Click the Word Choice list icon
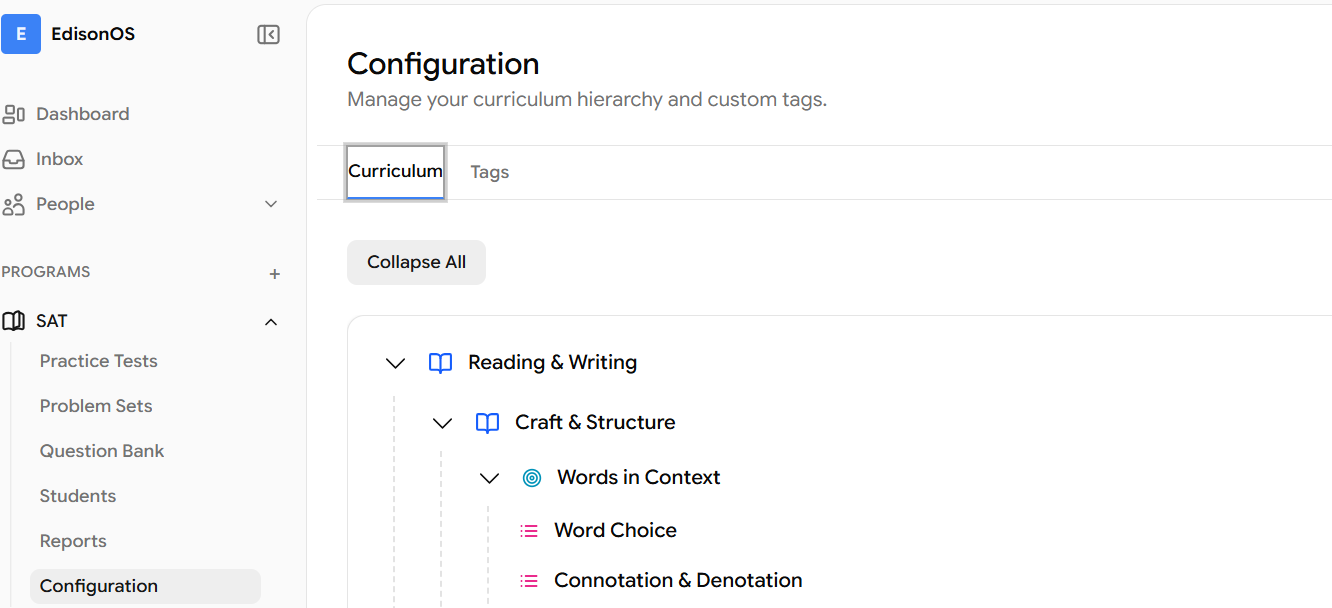The image size is (1332, 608). [x=529, y=531]
